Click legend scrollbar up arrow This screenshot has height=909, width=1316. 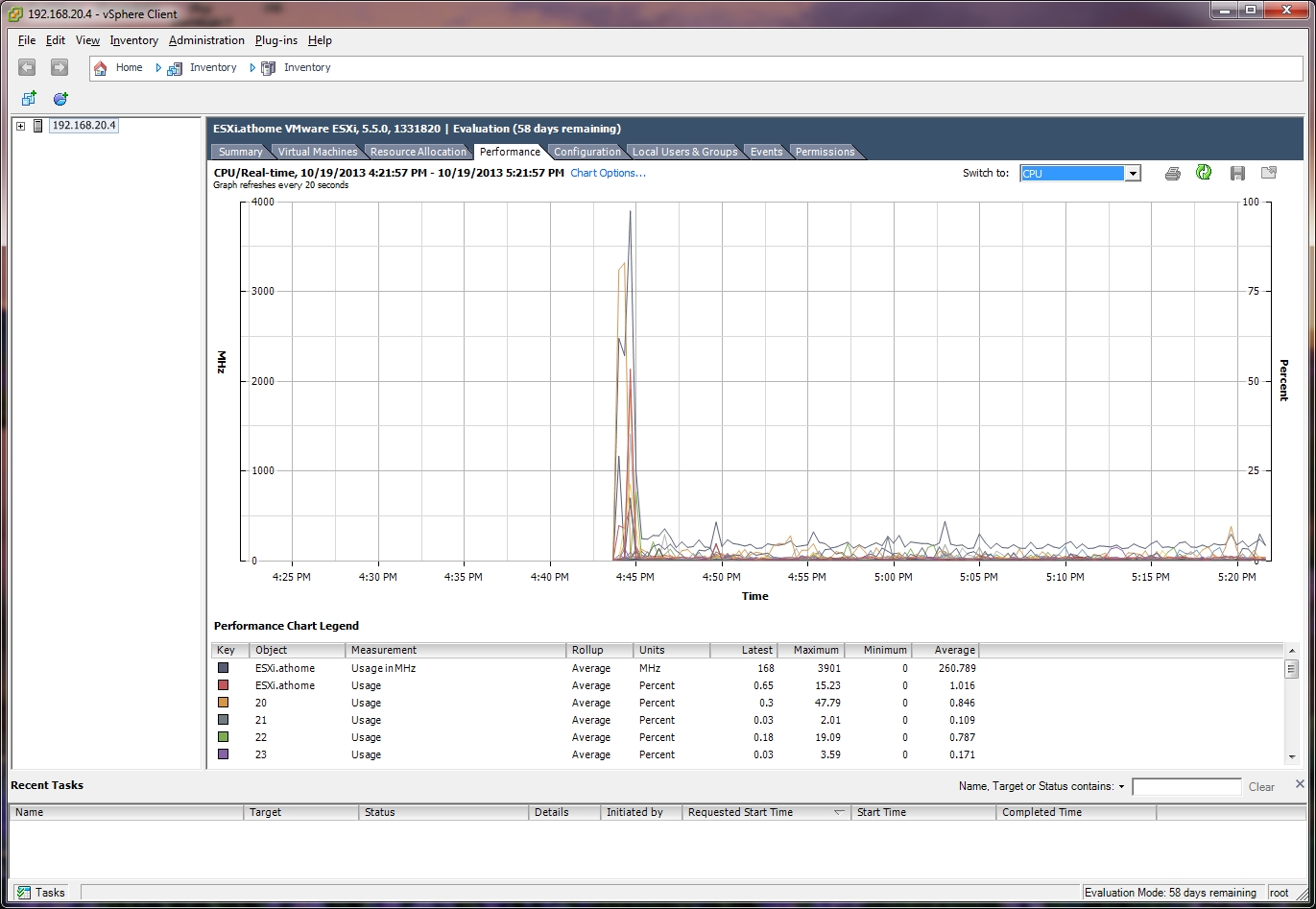pyautogui.click(x=1291, y=652)
